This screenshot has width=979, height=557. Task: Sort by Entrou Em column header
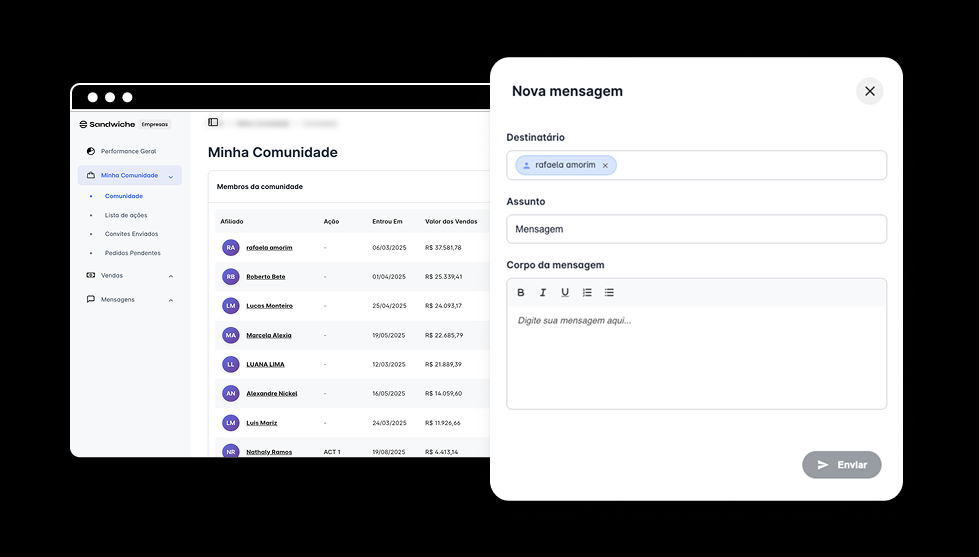tap(387, 222)
